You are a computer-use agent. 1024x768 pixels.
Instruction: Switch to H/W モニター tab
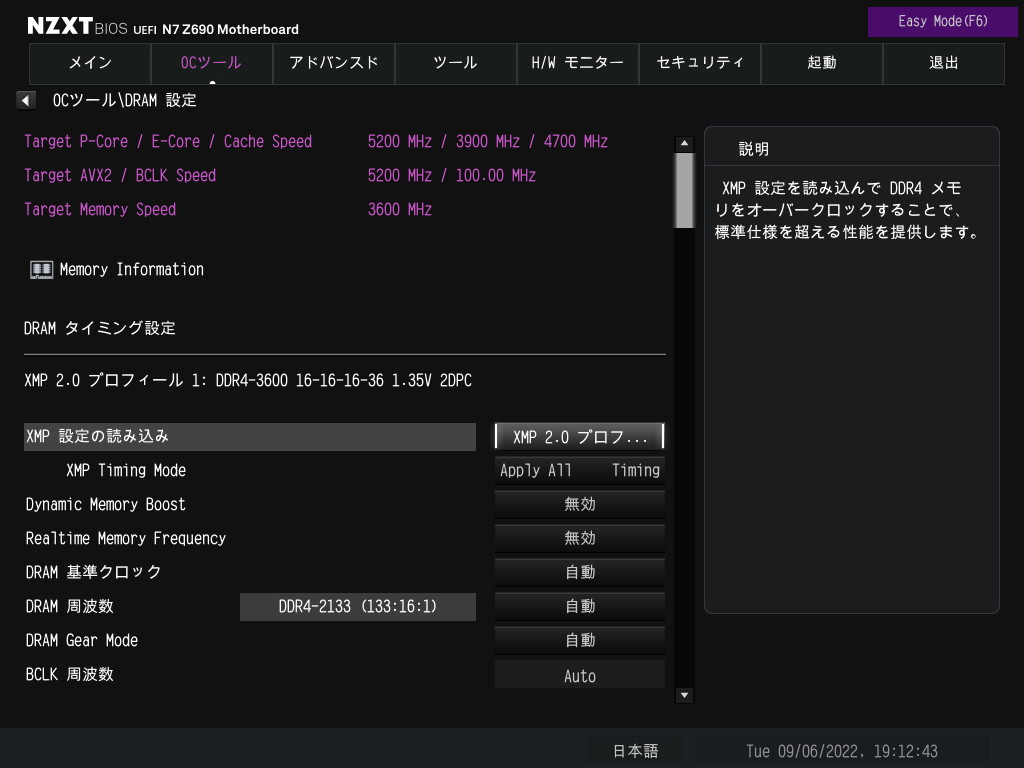pos(577,63)
